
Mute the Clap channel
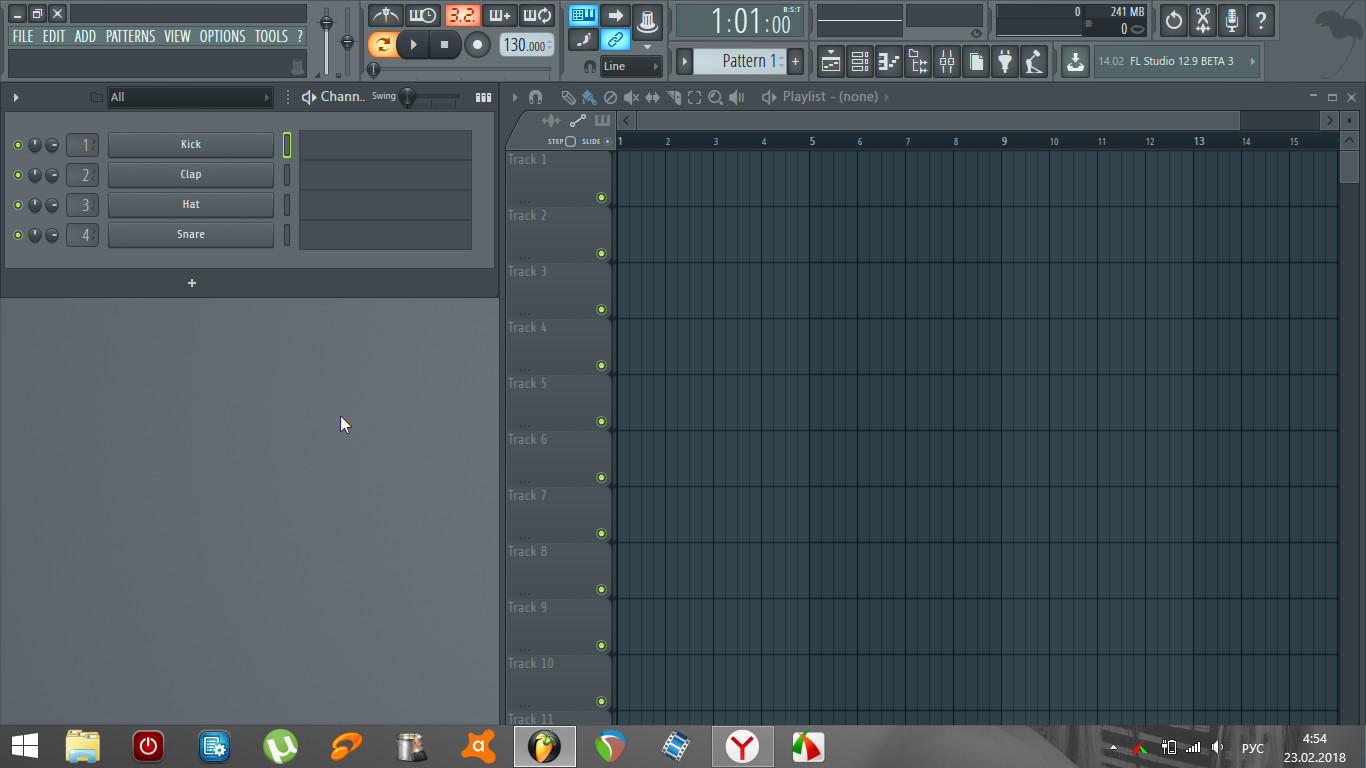tap(17, 175)
